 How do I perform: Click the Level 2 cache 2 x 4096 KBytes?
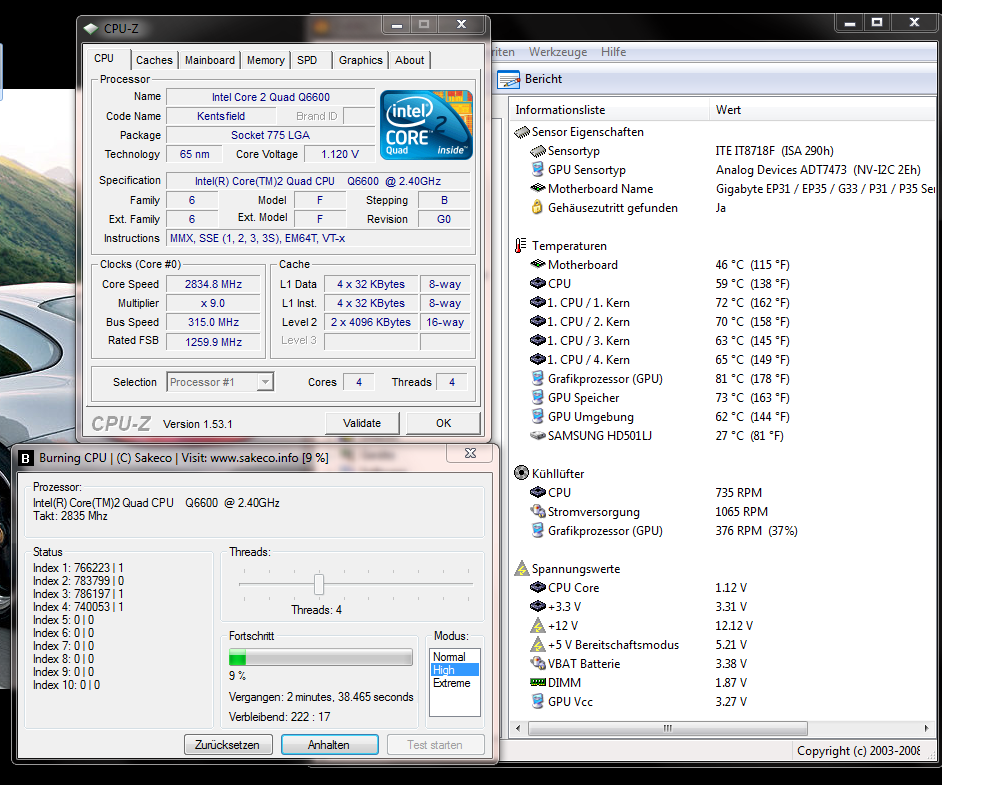[x=371, y=322]
